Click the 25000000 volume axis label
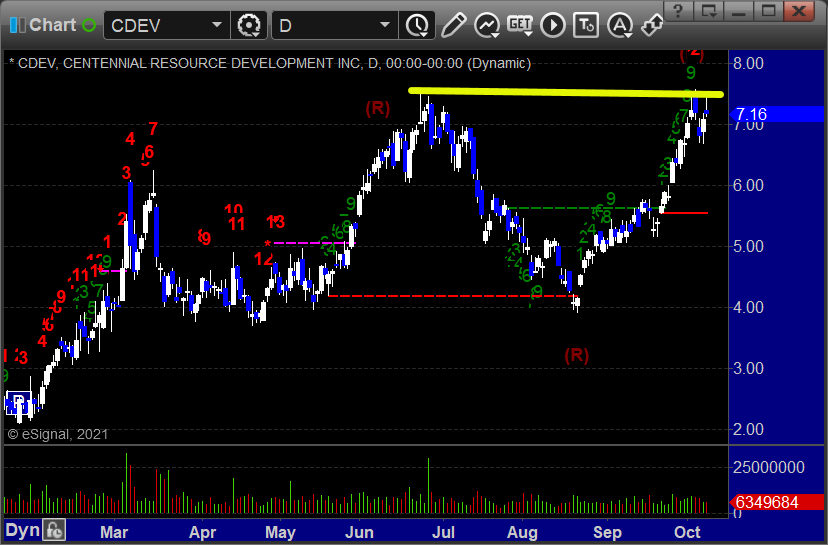Image resolution: width=828 pixels, height=545 pixels. (769, 467)
